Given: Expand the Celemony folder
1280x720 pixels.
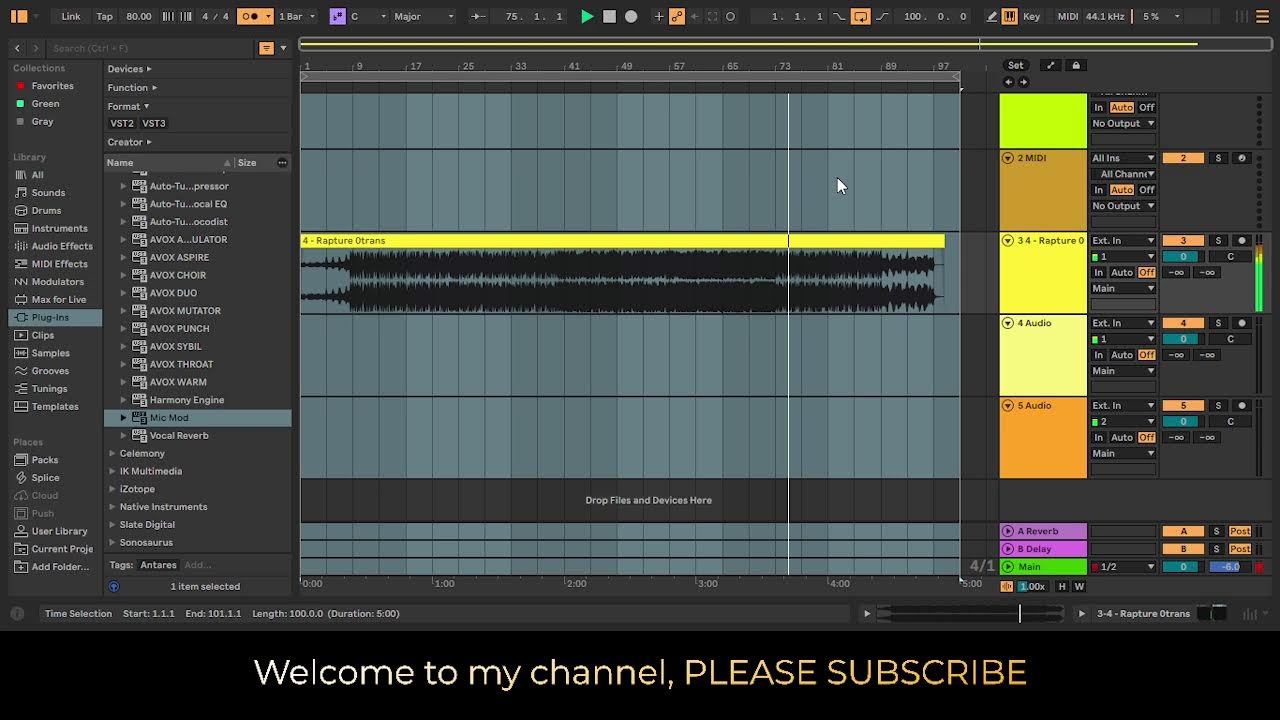Looking at the screenshot, I should (112, 454).
